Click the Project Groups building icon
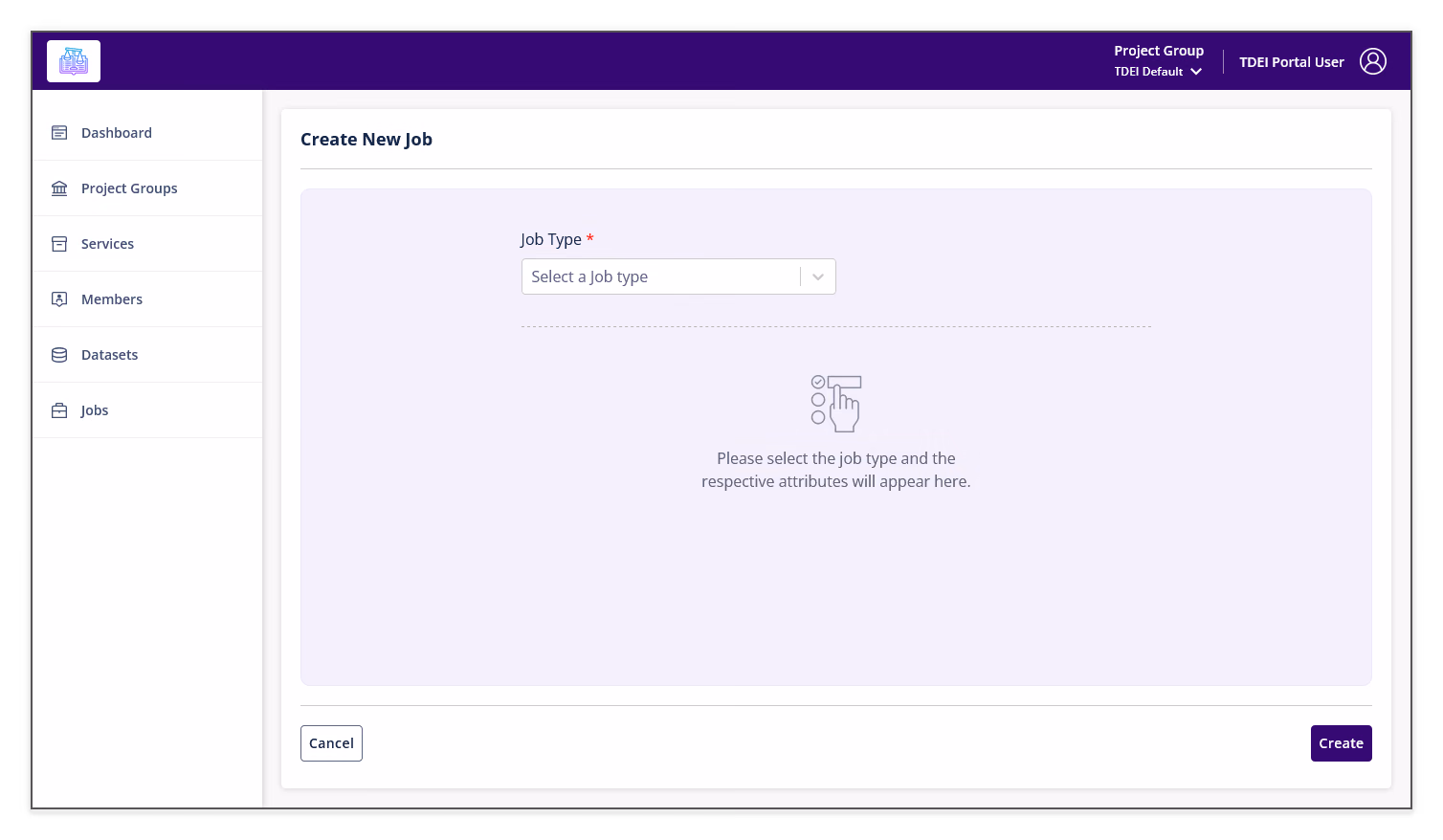 click(59, 188)
